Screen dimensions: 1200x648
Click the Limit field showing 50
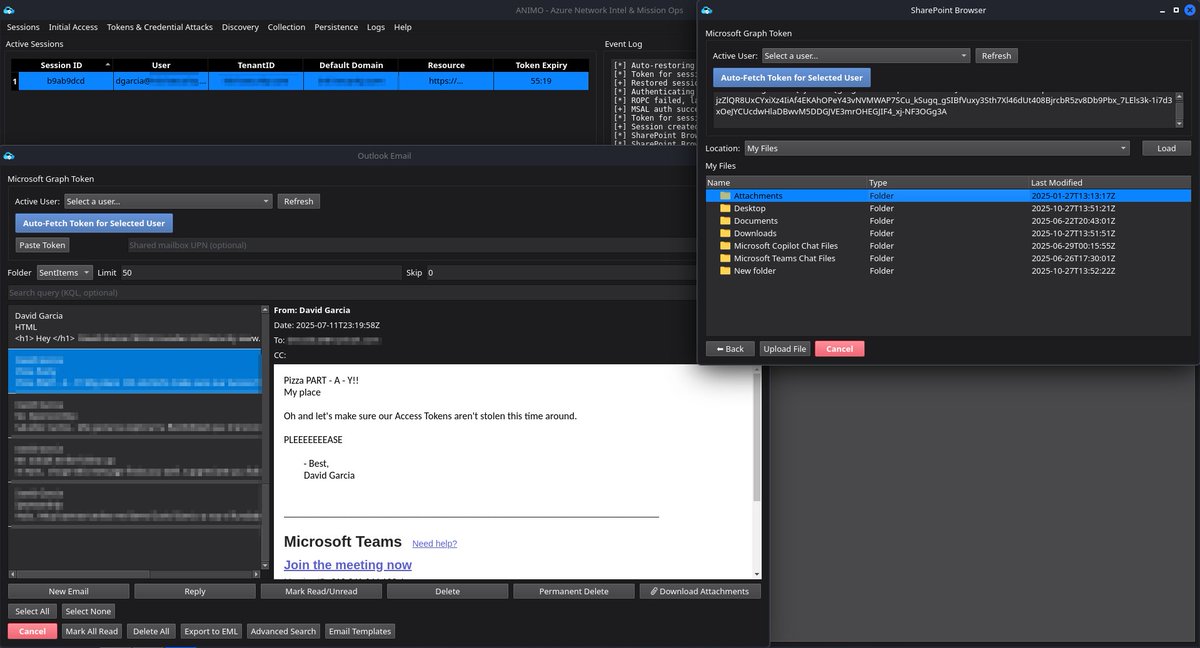(x=261, y=272)
